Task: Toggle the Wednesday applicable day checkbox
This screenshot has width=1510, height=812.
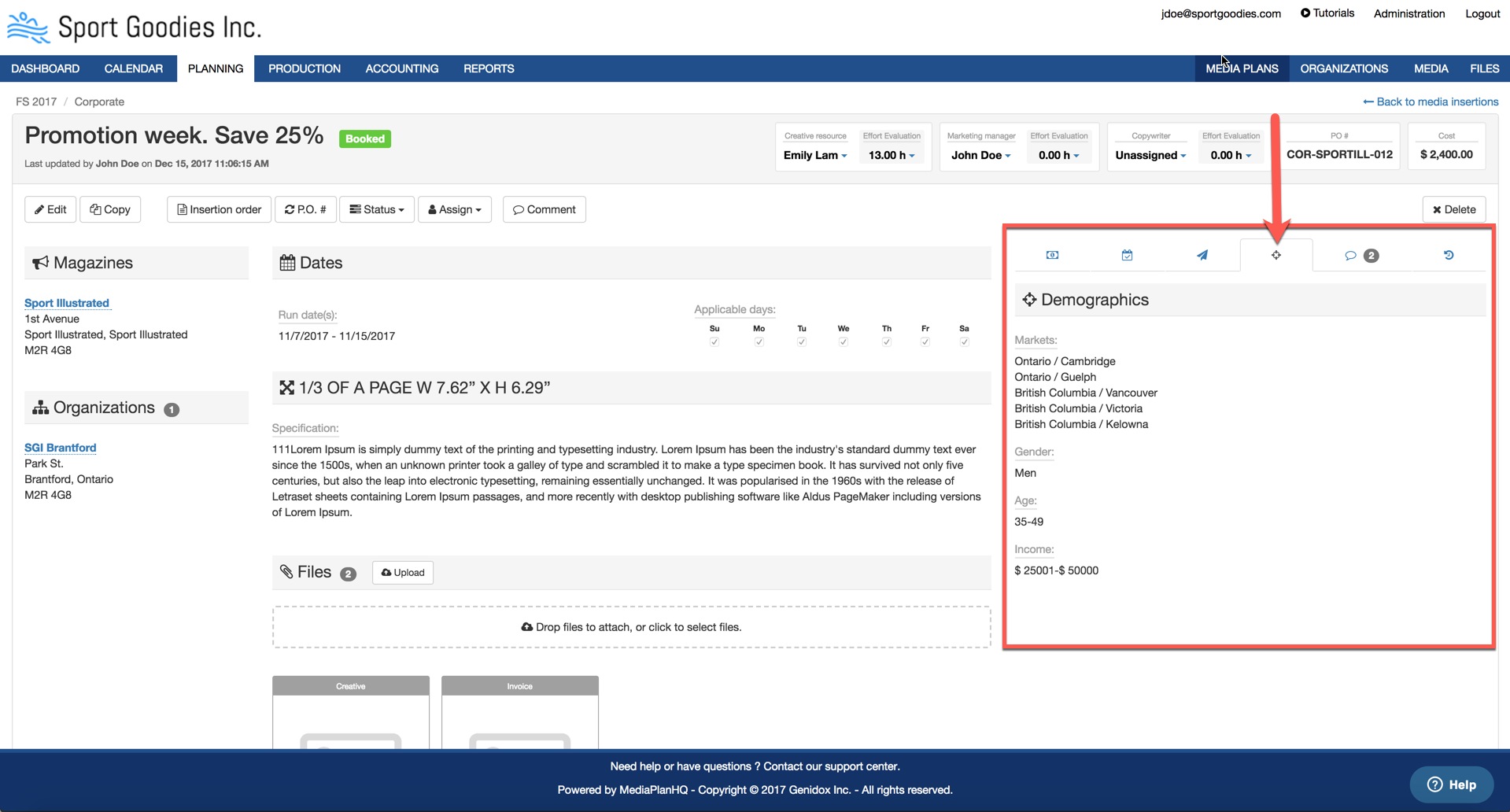Action: coord(843,342)
